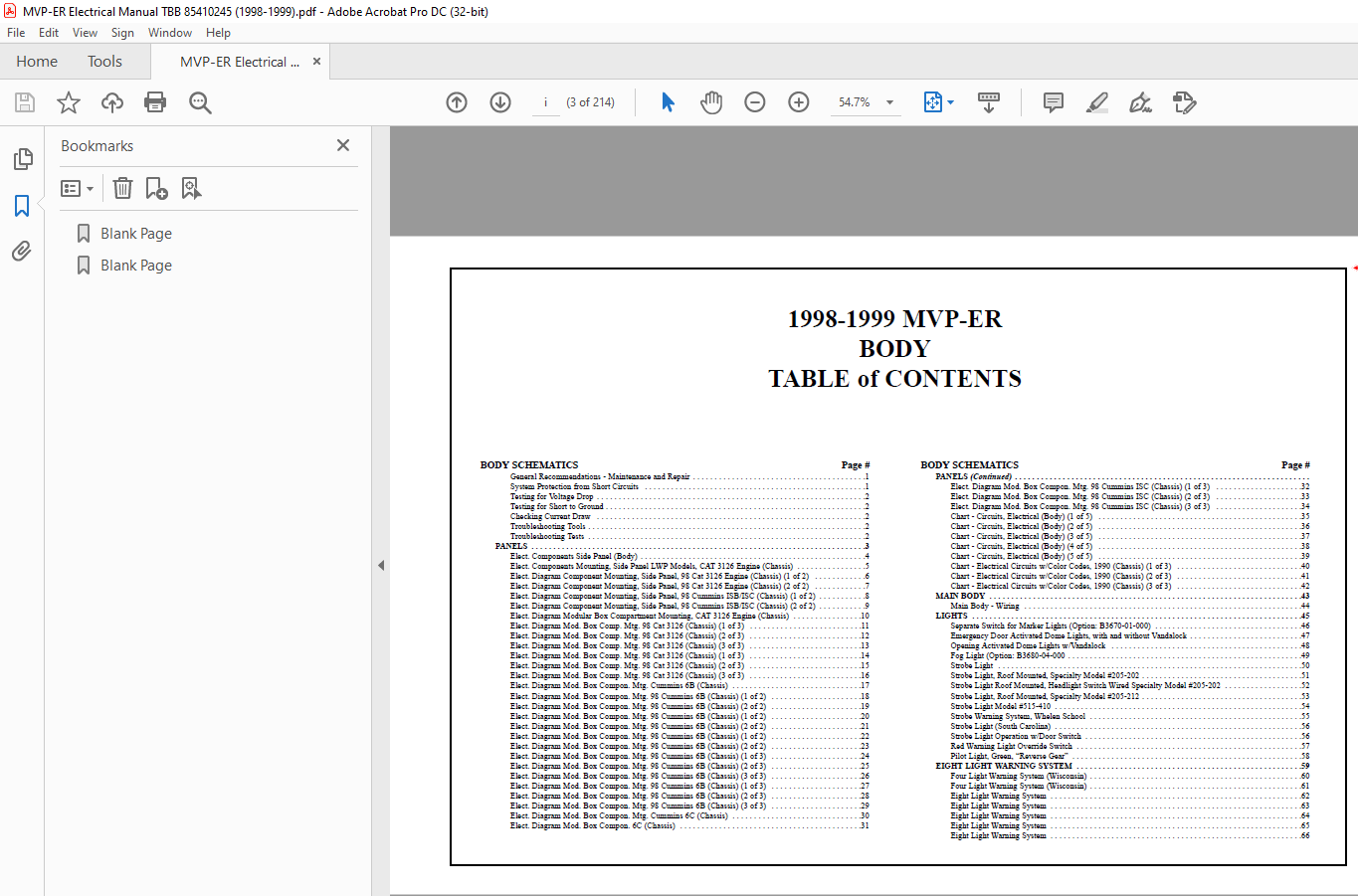Open the Sign menu
Viewport: 1358px width, 896px height.
tap(122, 33)
